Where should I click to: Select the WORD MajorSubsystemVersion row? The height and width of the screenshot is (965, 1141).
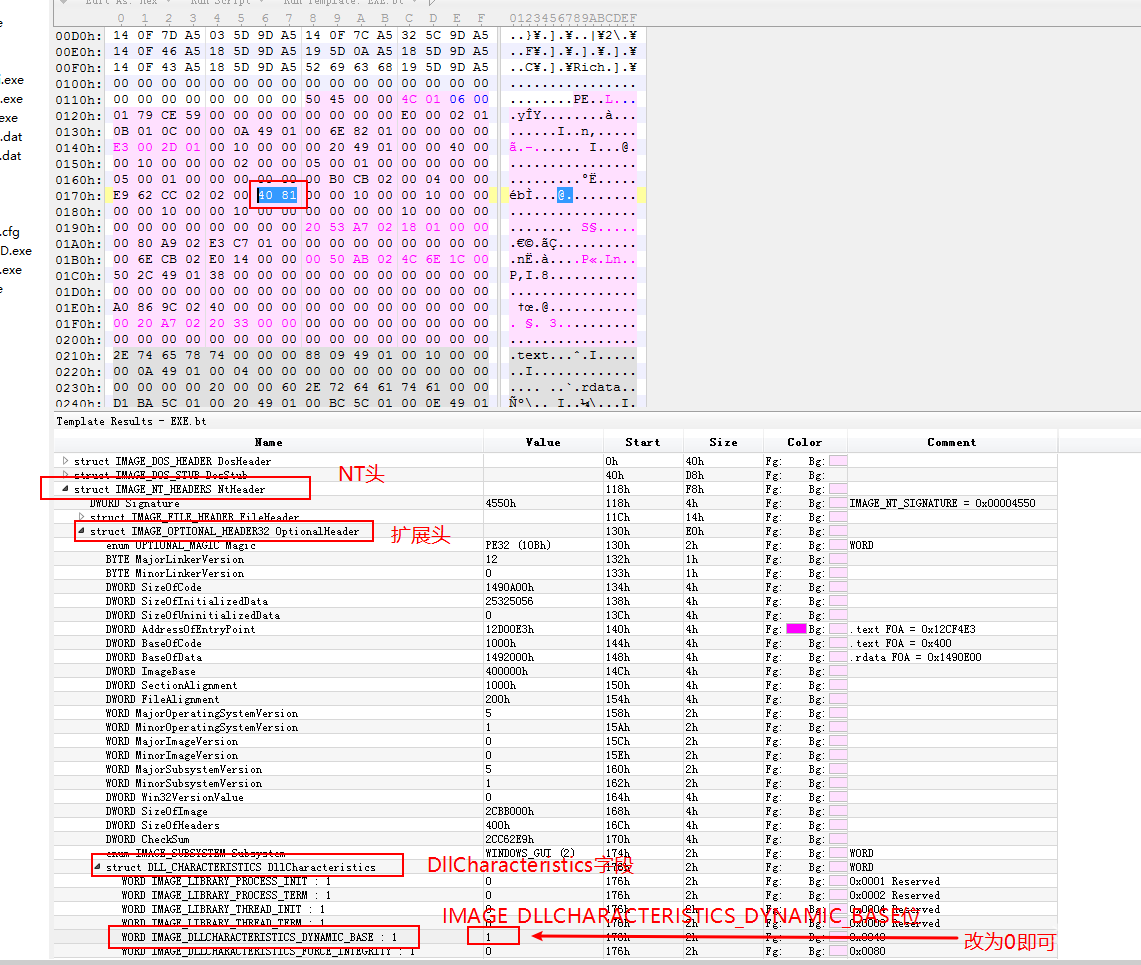(x=555, y=769)
